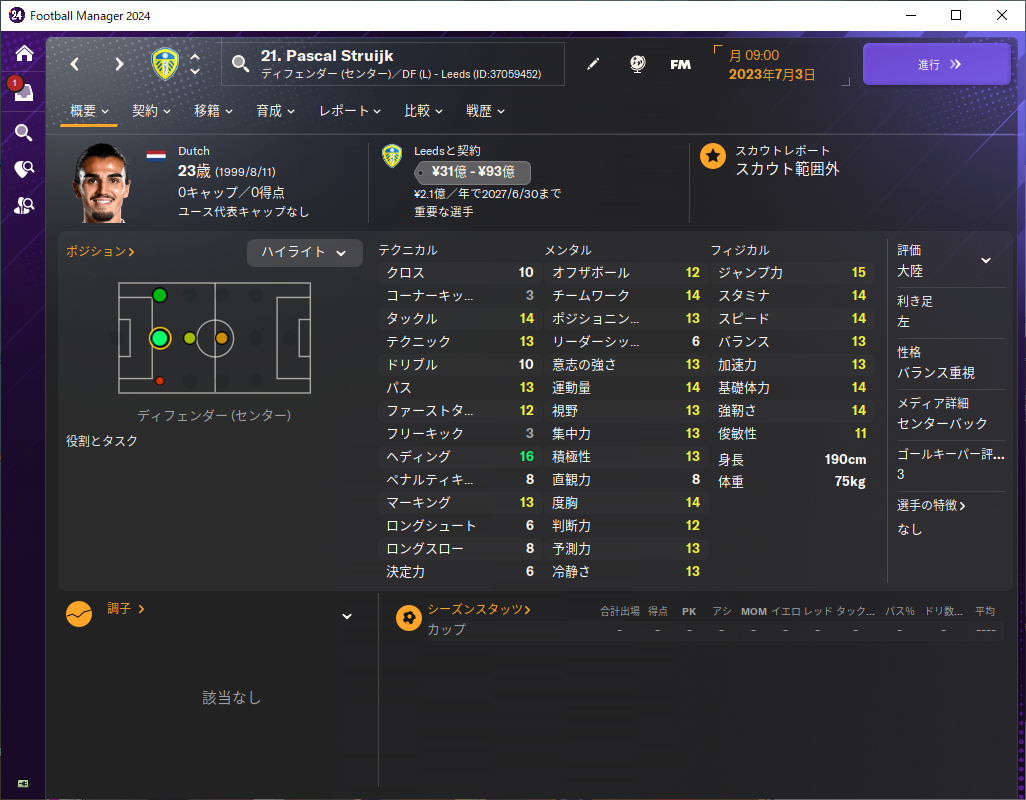Select the bright green defender-center position dot
This screenshot has height=800, width=1026.
click(160, 338)
